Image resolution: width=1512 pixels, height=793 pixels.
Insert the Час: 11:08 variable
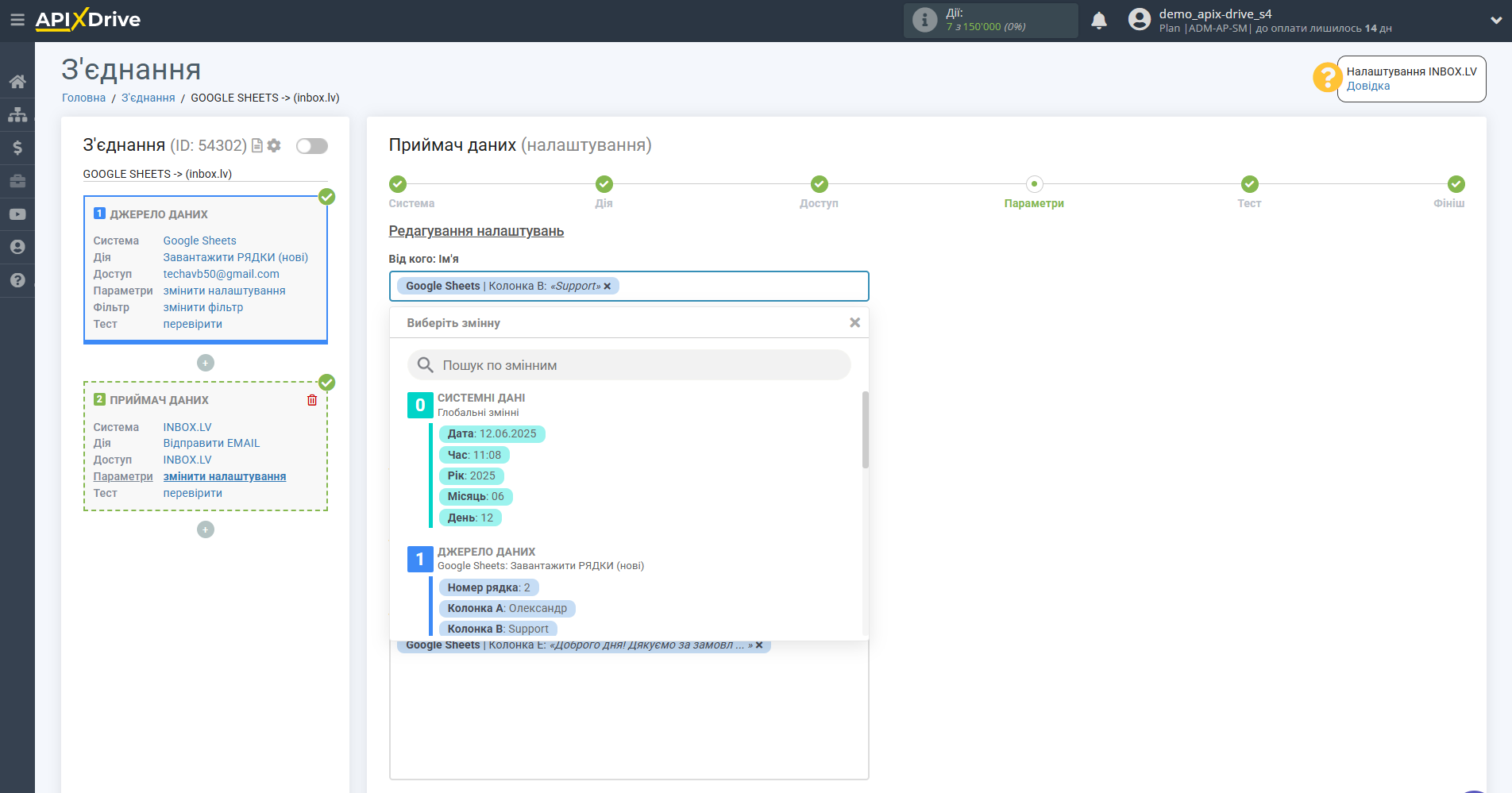[474, 456]
